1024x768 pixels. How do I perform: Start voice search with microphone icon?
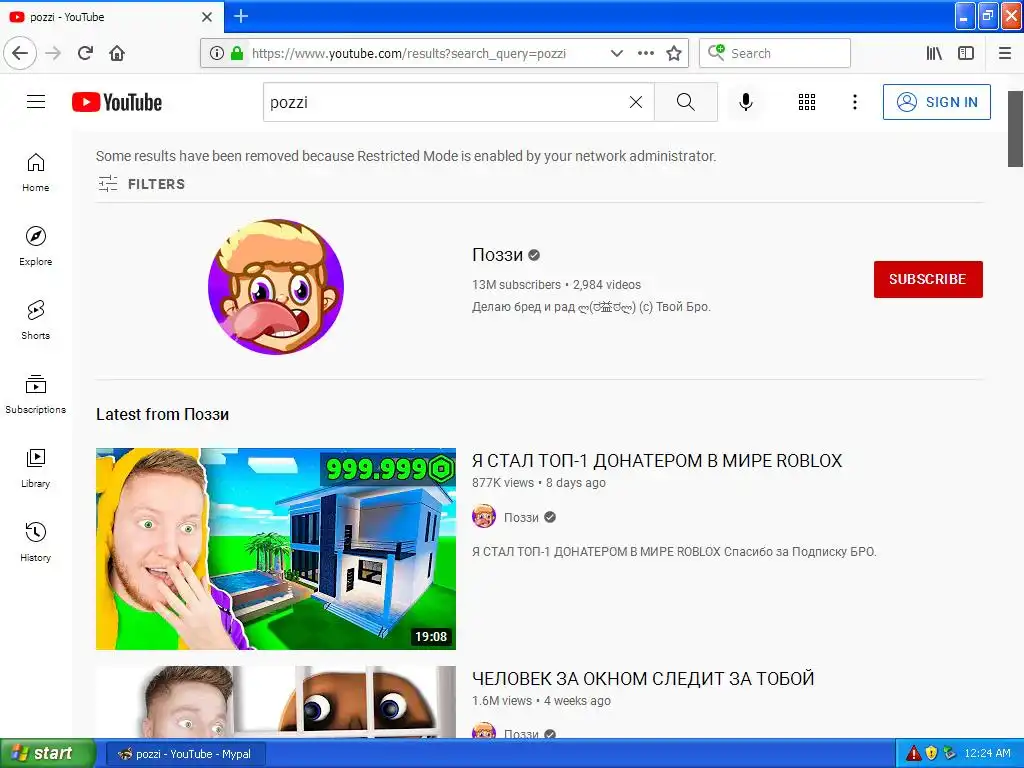coord(745,102)
